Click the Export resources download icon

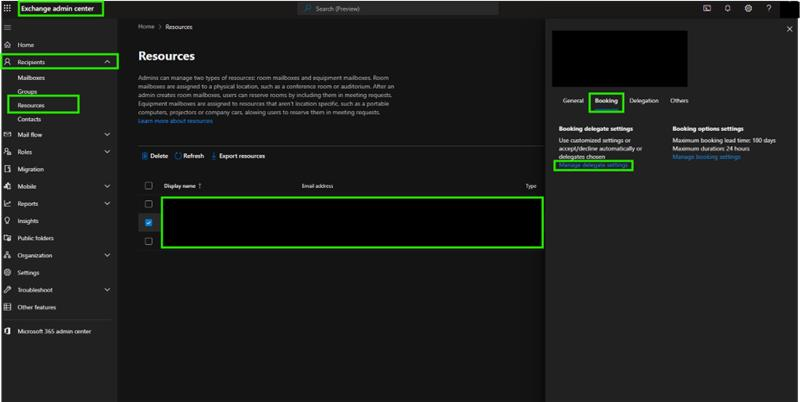point(214,156)
